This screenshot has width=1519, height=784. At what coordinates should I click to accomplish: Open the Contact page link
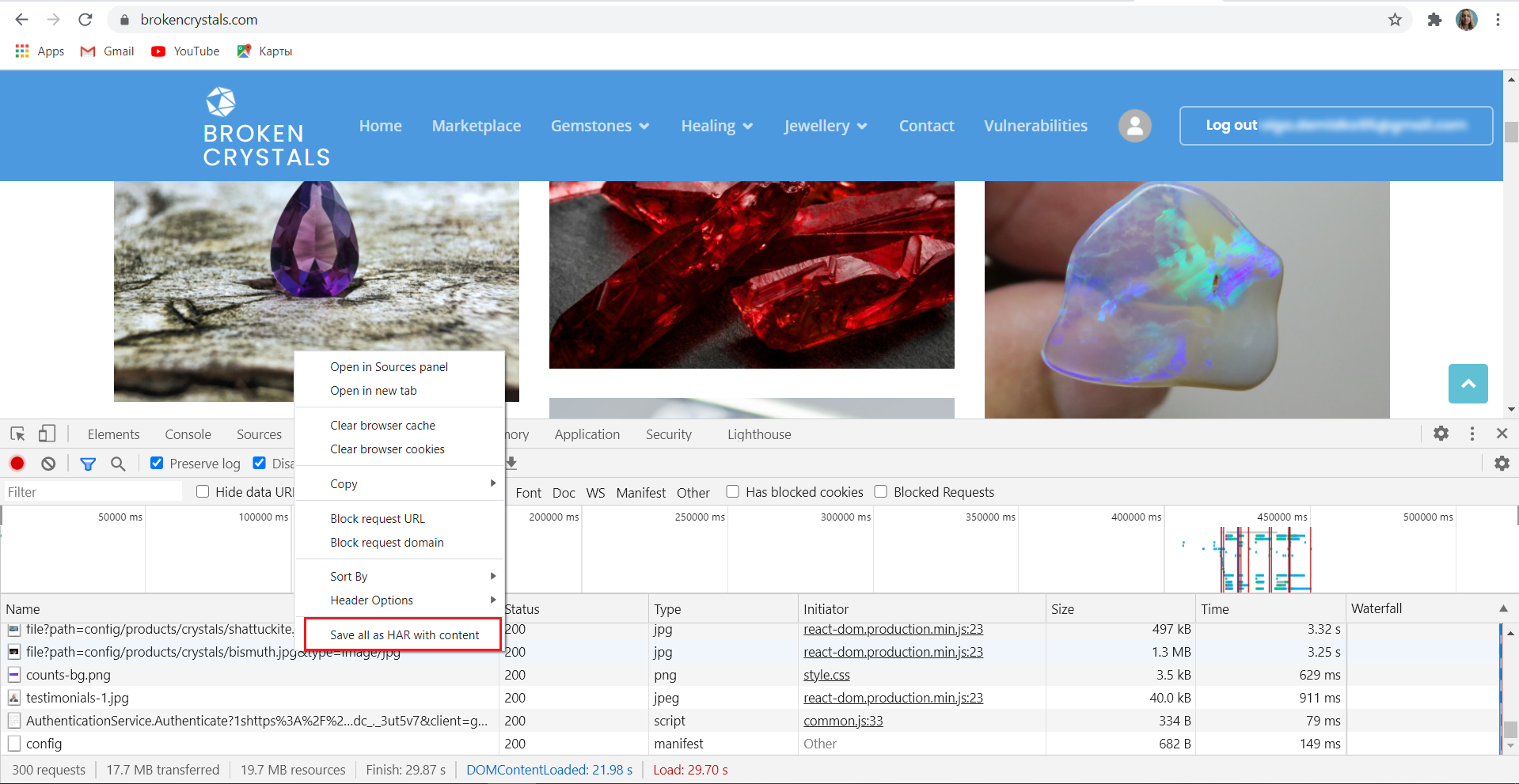(926, 126)
